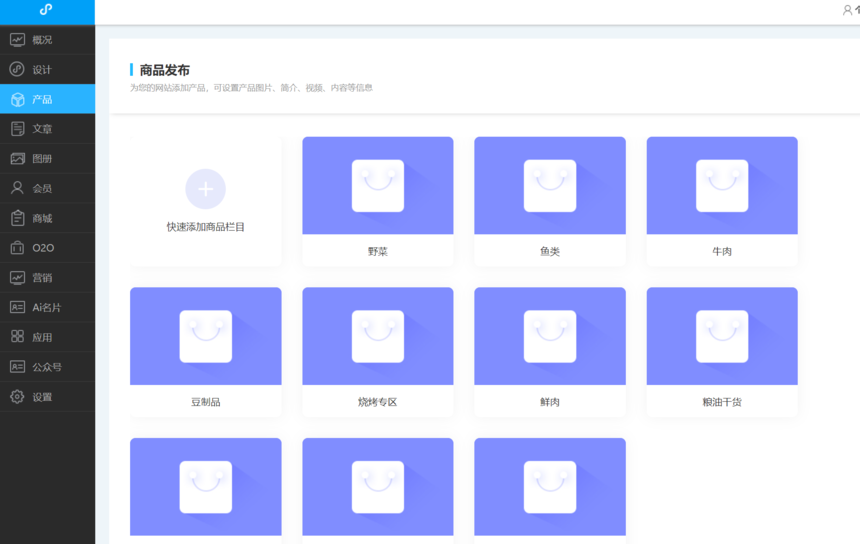Open the 图册 menu item
860x544 pixels.
(47, 158)
